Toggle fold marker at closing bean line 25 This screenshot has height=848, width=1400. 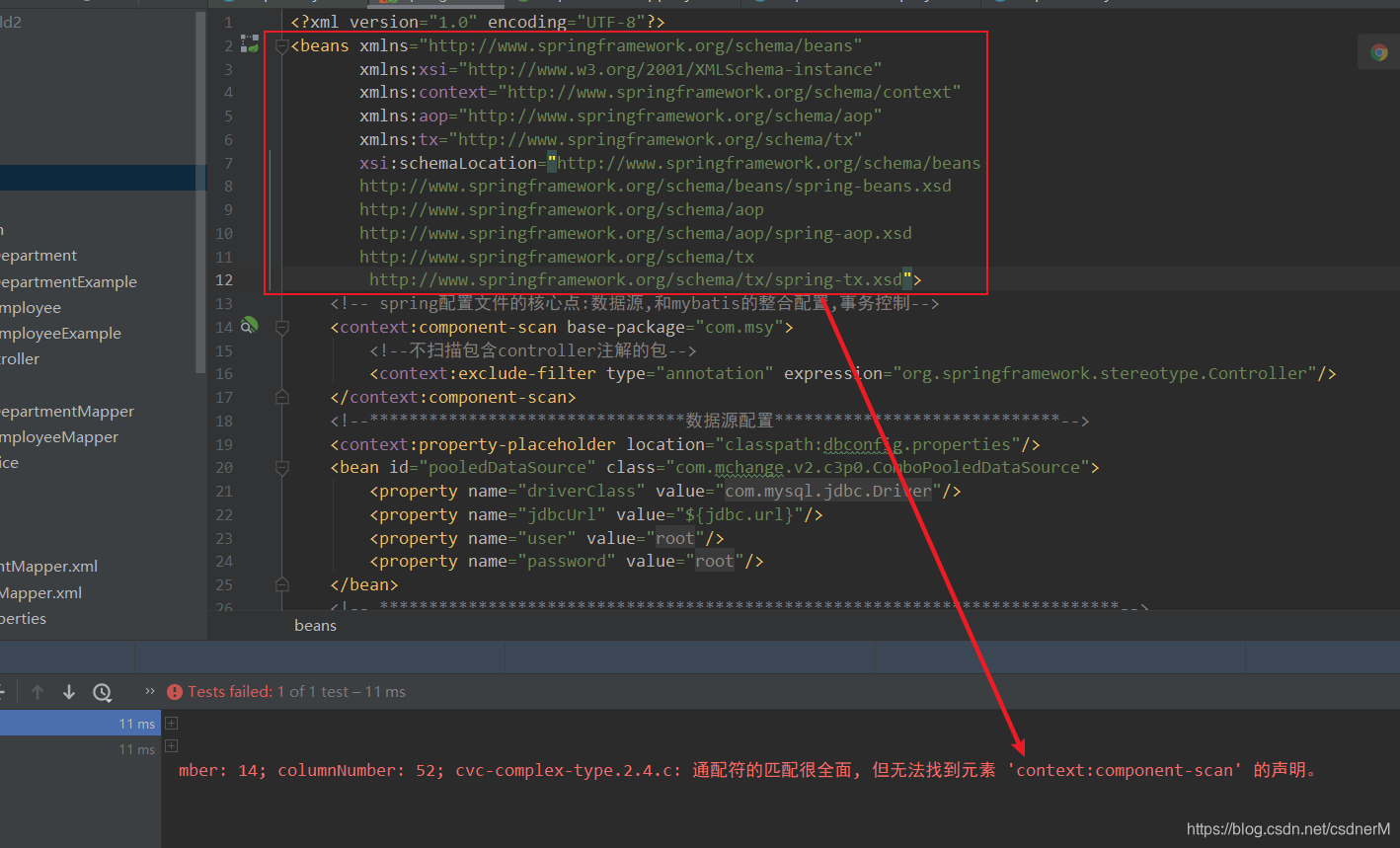pos(281,584)
